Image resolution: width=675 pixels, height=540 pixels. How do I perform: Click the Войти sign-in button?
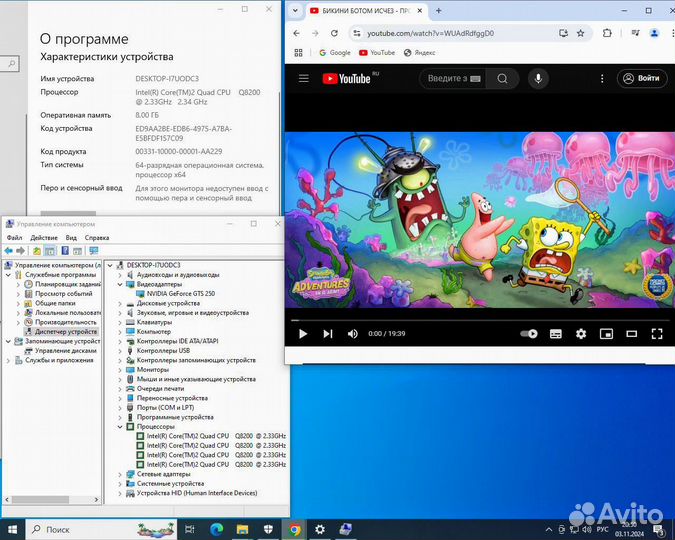642,78
